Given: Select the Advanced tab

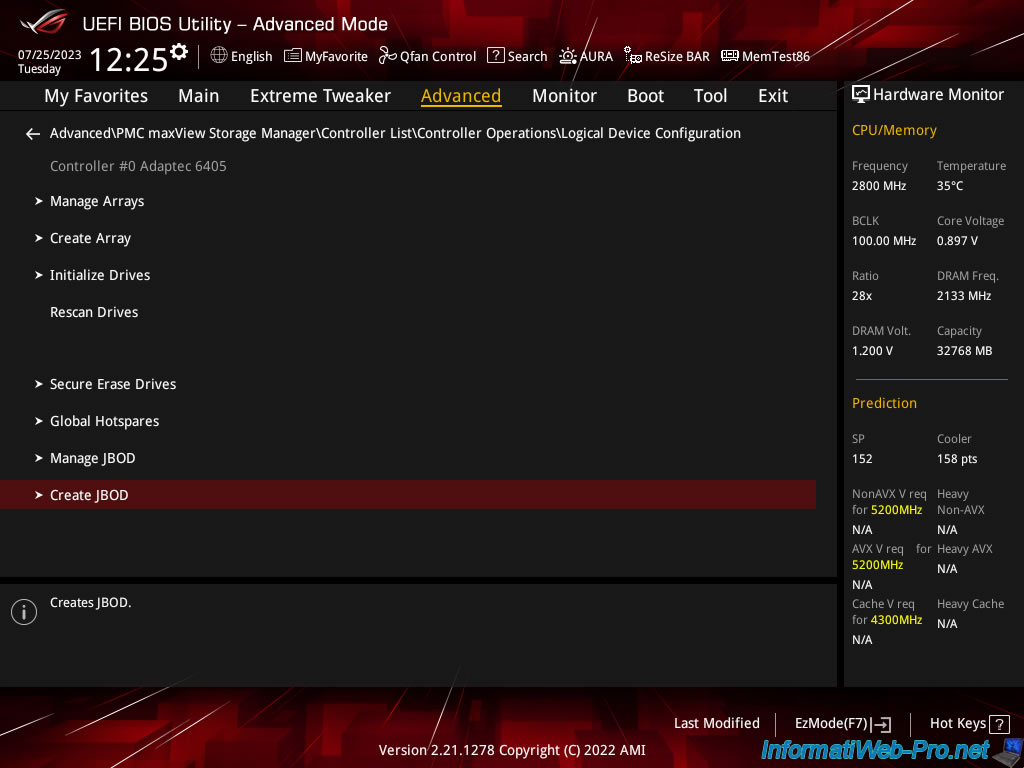Looking at the screenshot, I should coord(461,96).
